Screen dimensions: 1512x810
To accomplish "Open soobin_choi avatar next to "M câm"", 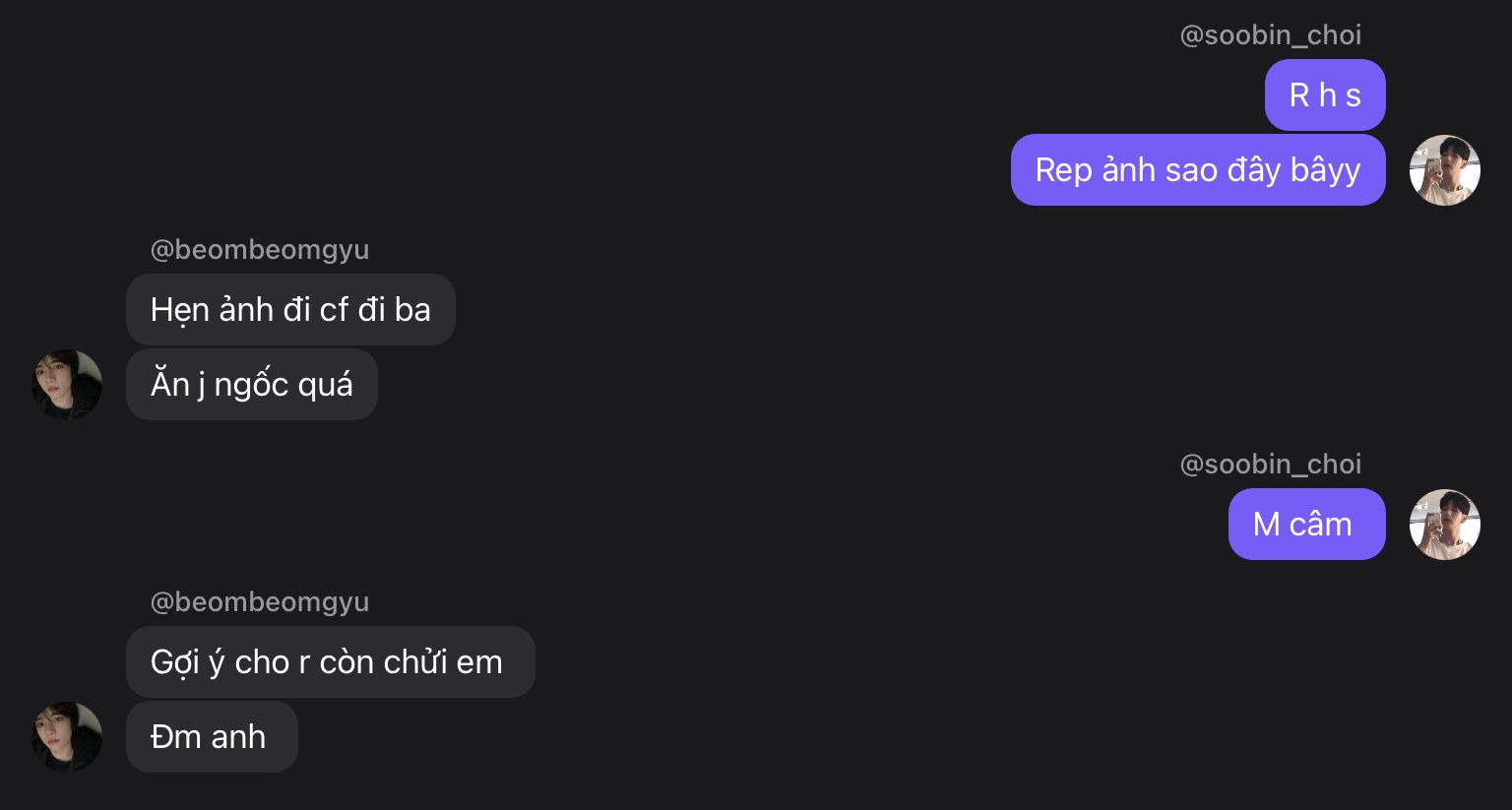I will point(1444,525).
